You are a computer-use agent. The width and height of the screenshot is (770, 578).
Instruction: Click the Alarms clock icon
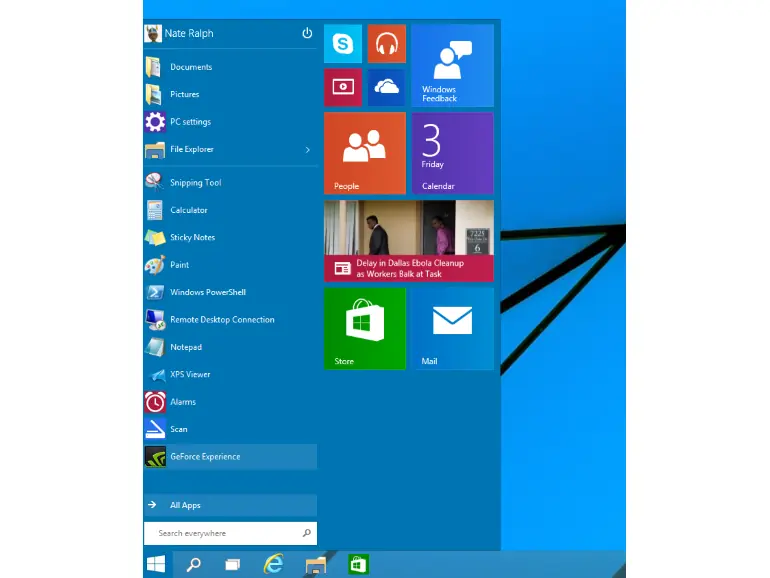[x=155, y=402]
